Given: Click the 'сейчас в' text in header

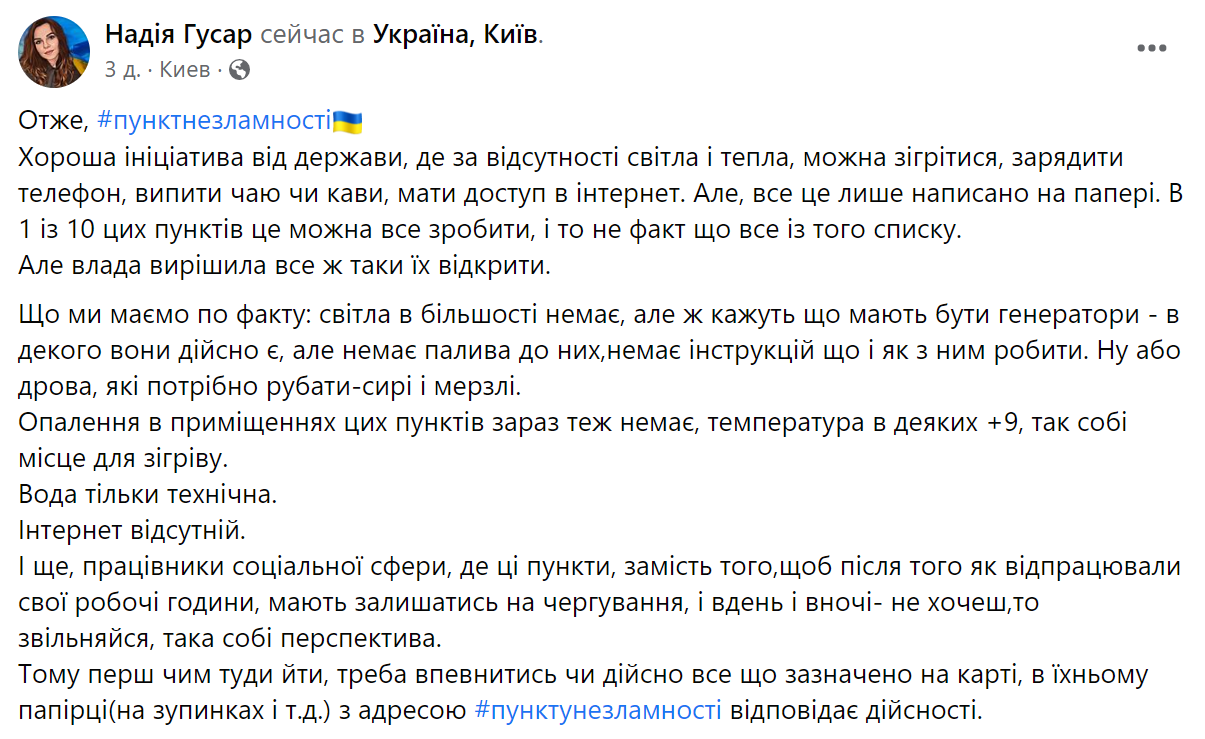Looking at the screenshot, I should pos(312,35).
